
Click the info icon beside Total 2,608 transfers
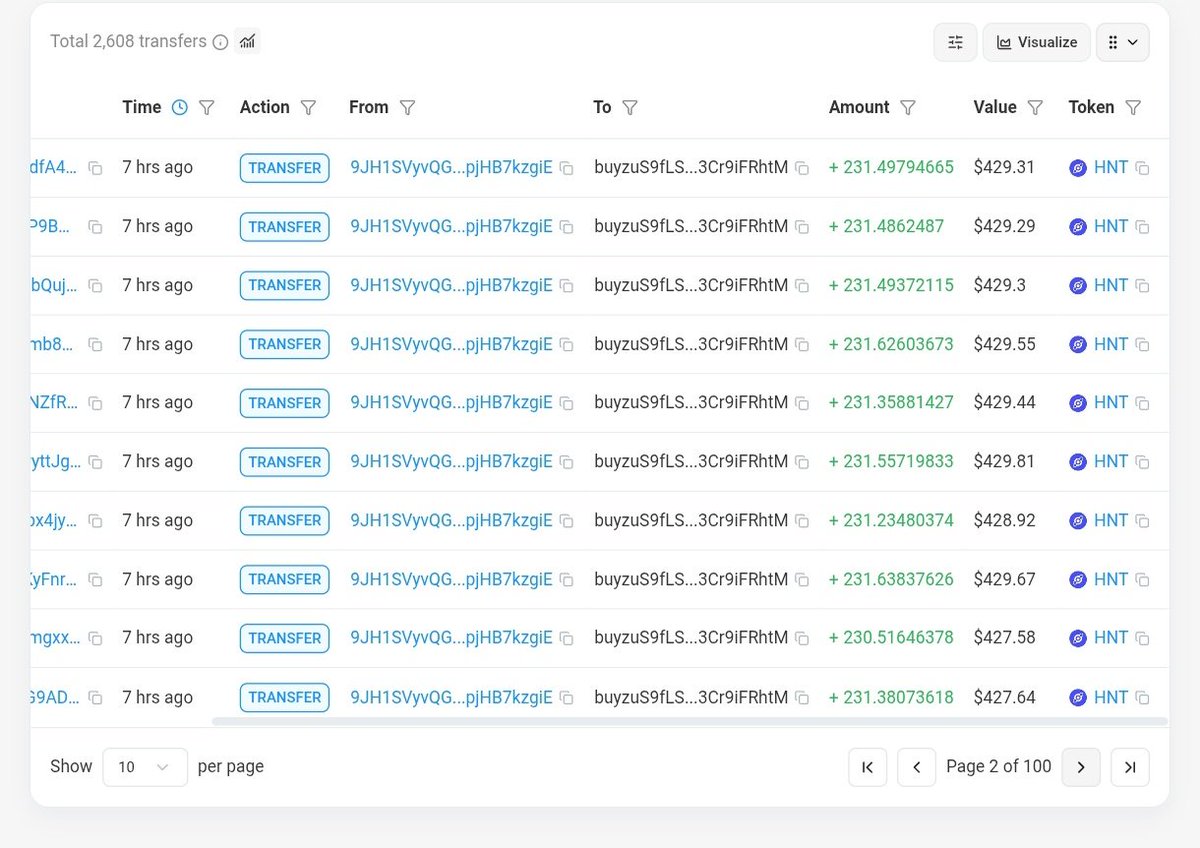coord(221,42)
